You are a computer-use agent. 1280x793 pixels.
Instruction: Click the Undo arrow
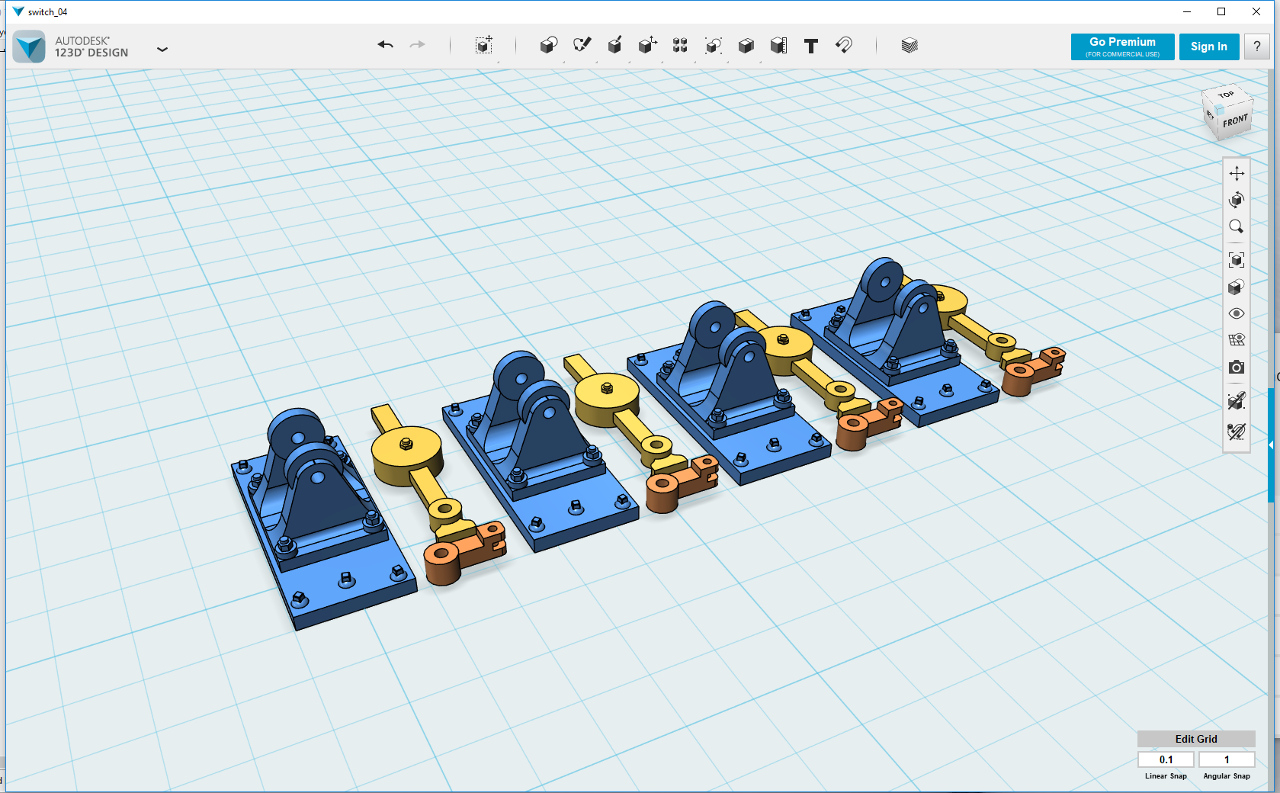tap(385, 45)
